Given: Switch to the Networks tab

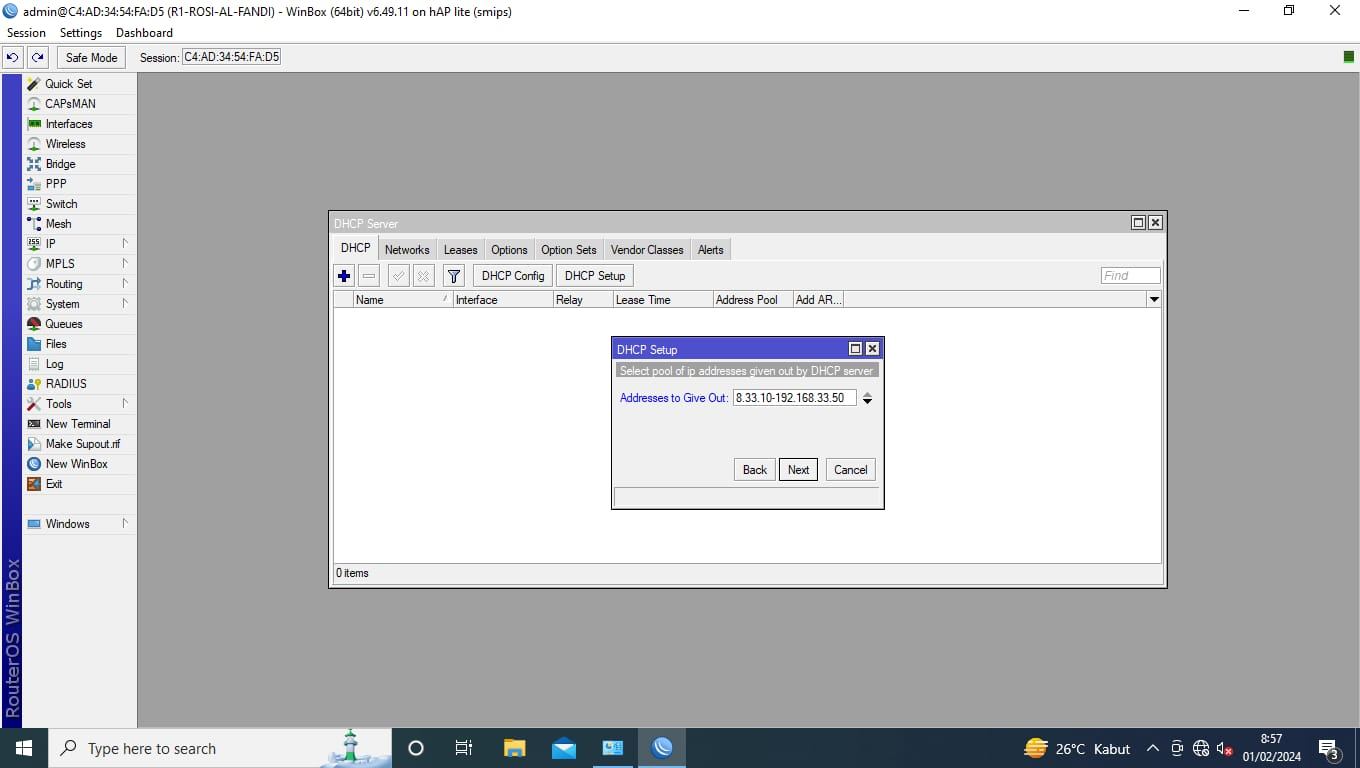Looking at the screenshot, I should pyautogui.click(x=407, y=250).
